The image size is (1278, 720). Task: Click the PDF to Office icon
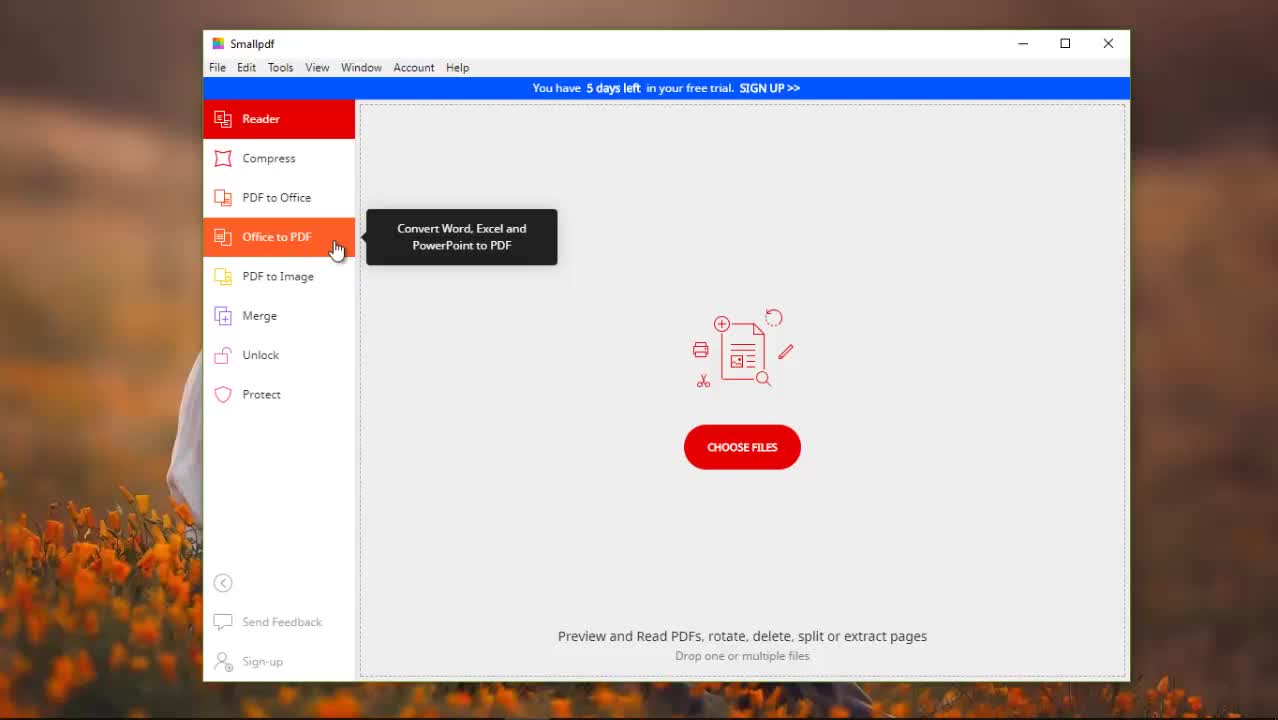[223, 198]
